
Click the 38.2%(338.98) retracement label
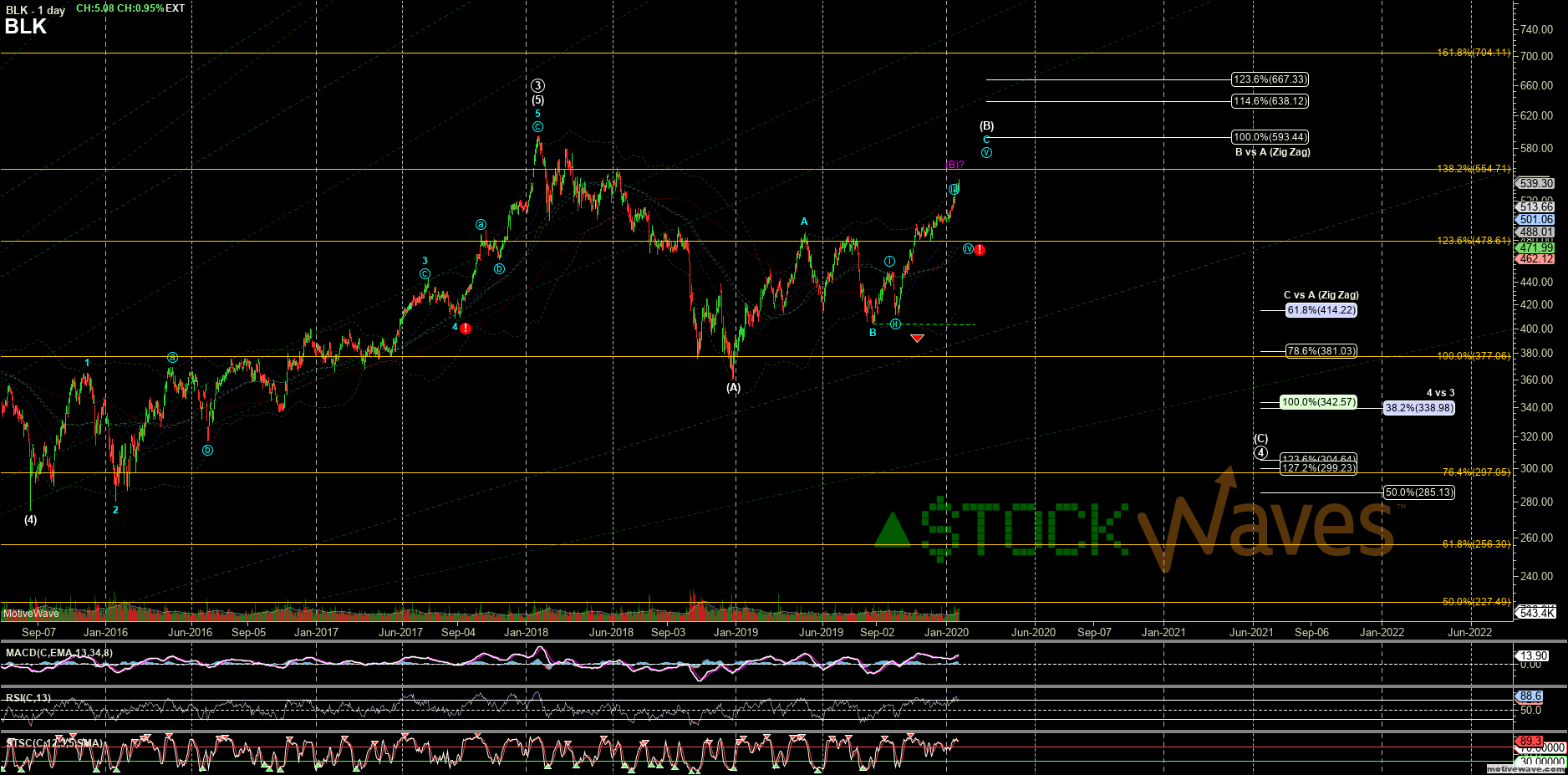click(x=1419, y=408)
